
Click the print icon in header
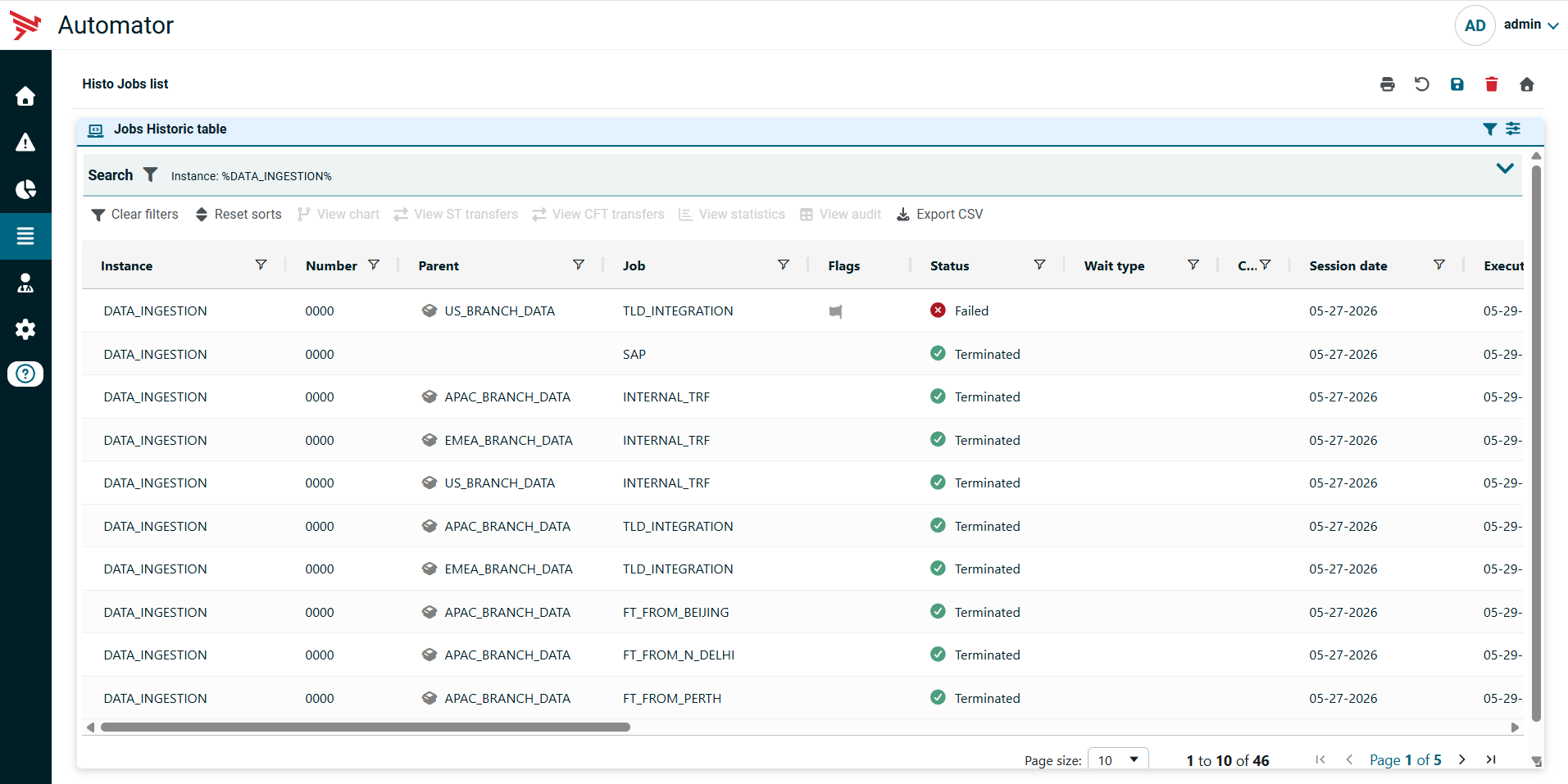(x=1387, y=84)
